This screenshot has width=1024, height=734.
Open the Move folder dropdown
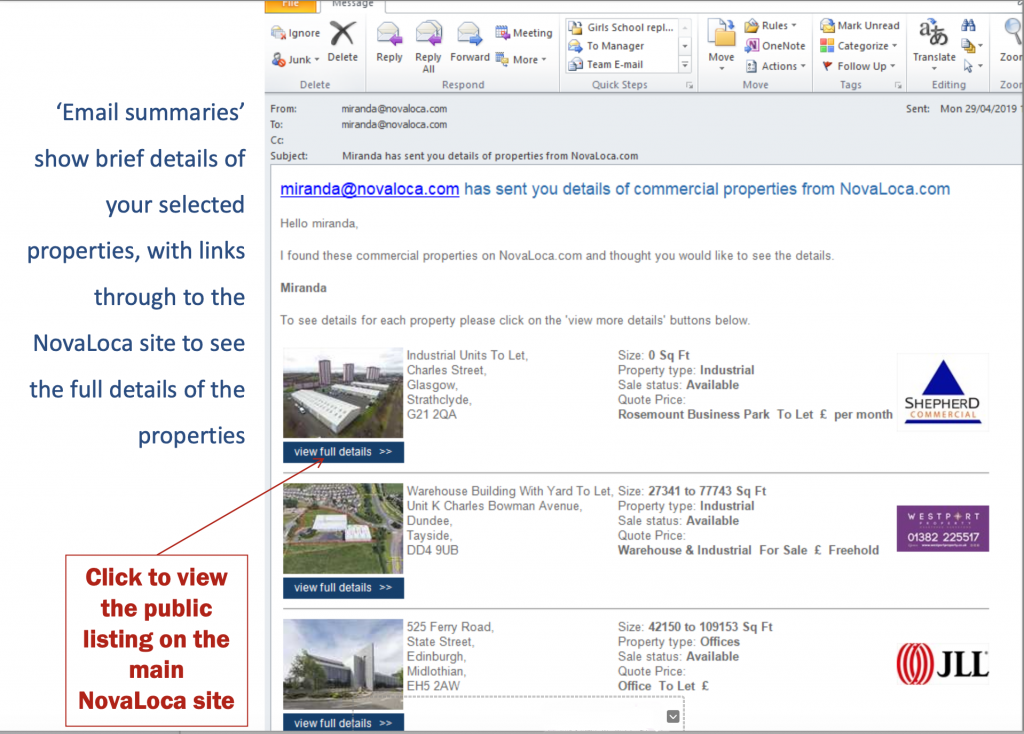click(721, 68)
